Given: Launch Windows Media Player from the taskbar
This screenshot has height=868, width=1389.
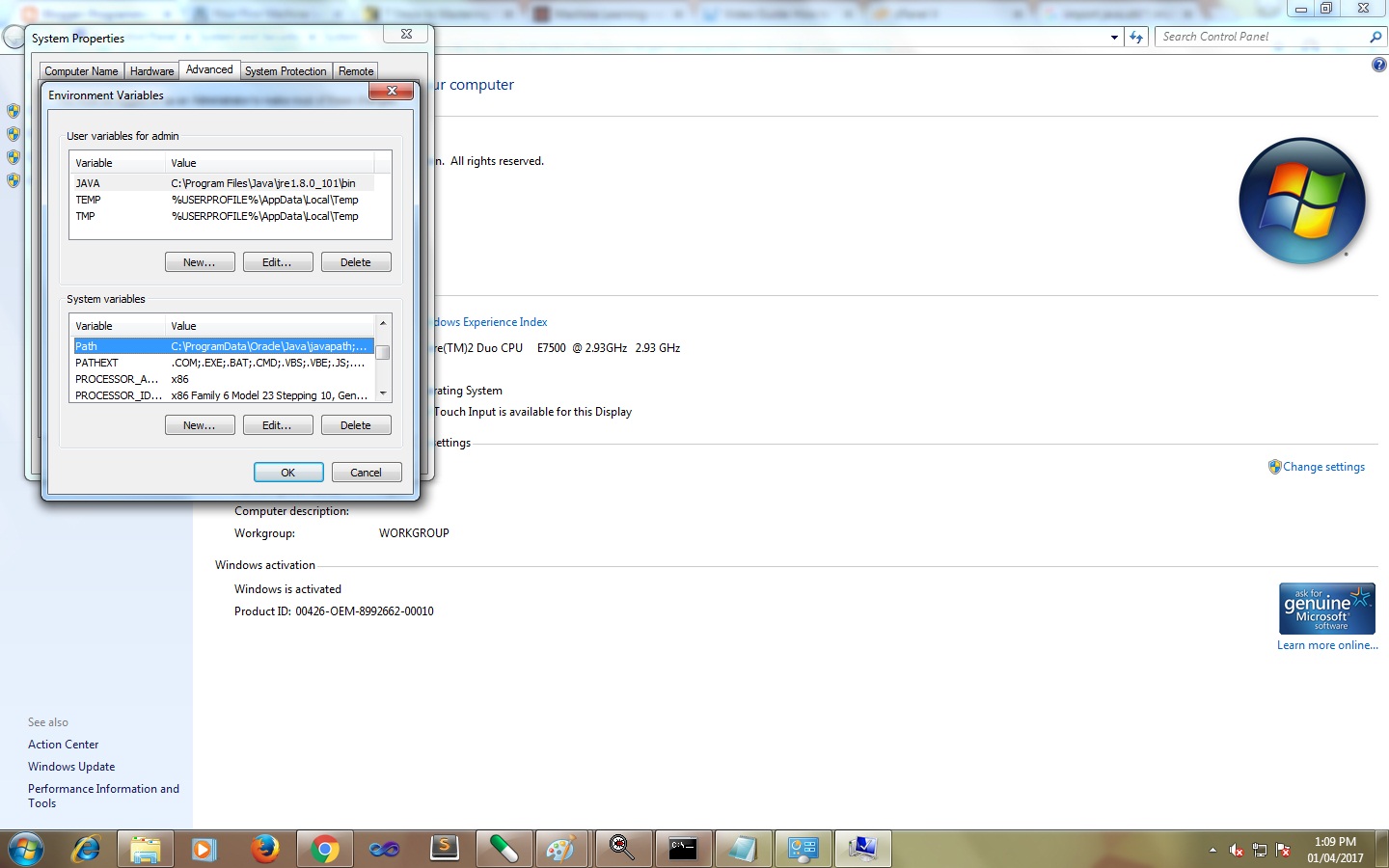Looking at the screenshot, I should 204,849.
